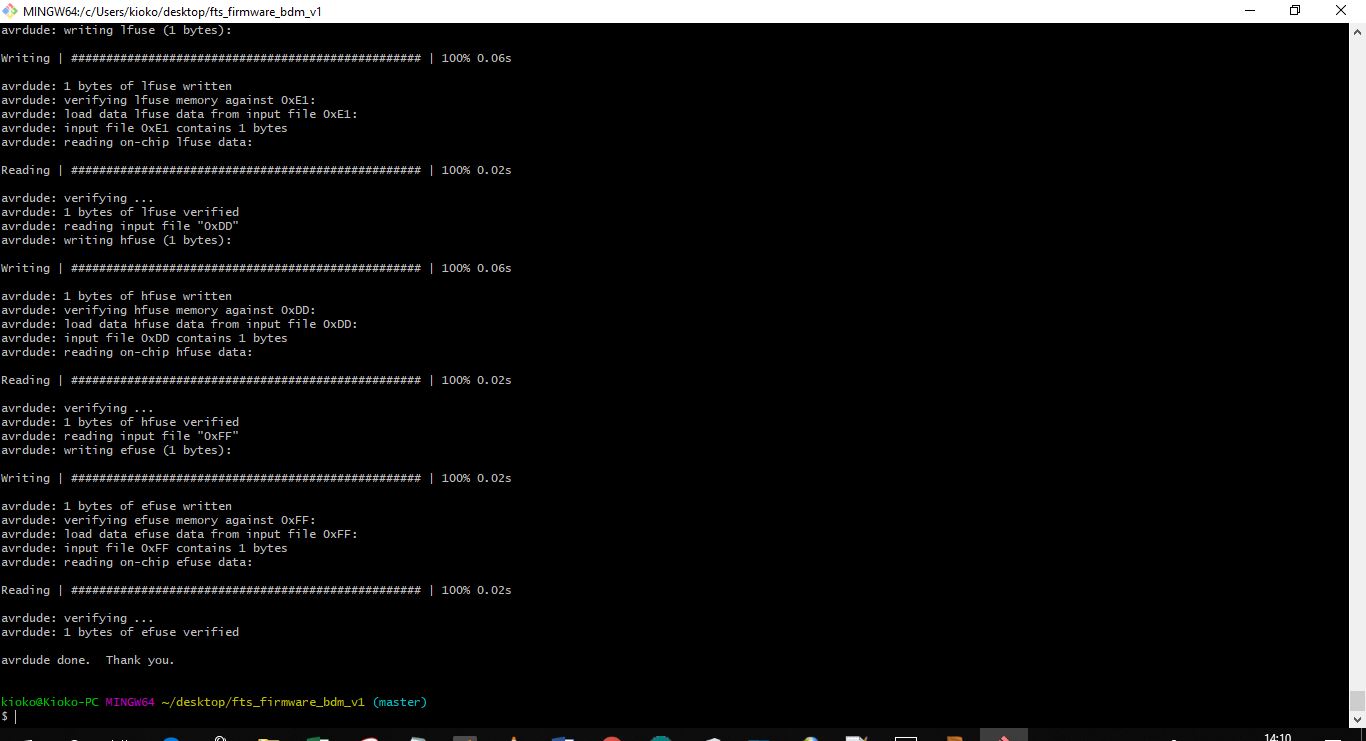The height and width of the screenshot is (741, 1366).
Task: Click the "kioko@Kioko-PC" prompt username
Action: pyautogui.click(x=50, y=702)
